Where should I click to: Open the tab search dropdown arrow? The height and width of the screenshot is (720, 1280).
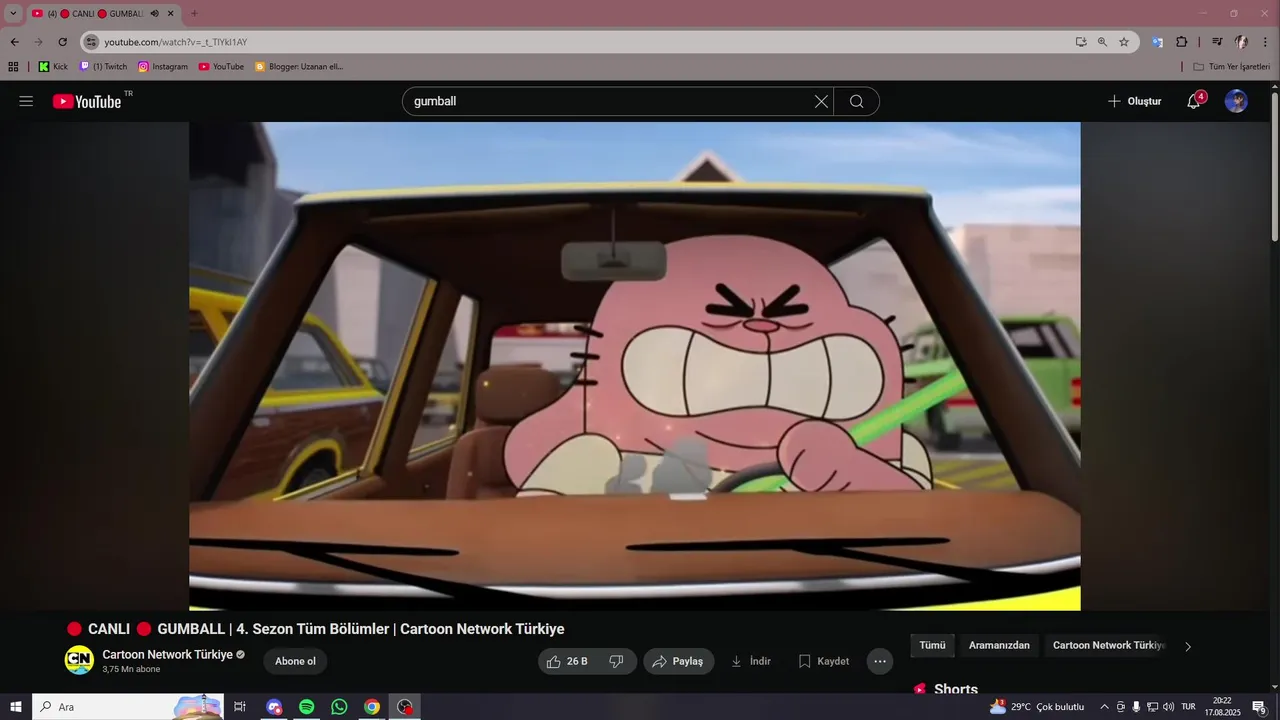(13, 14)
